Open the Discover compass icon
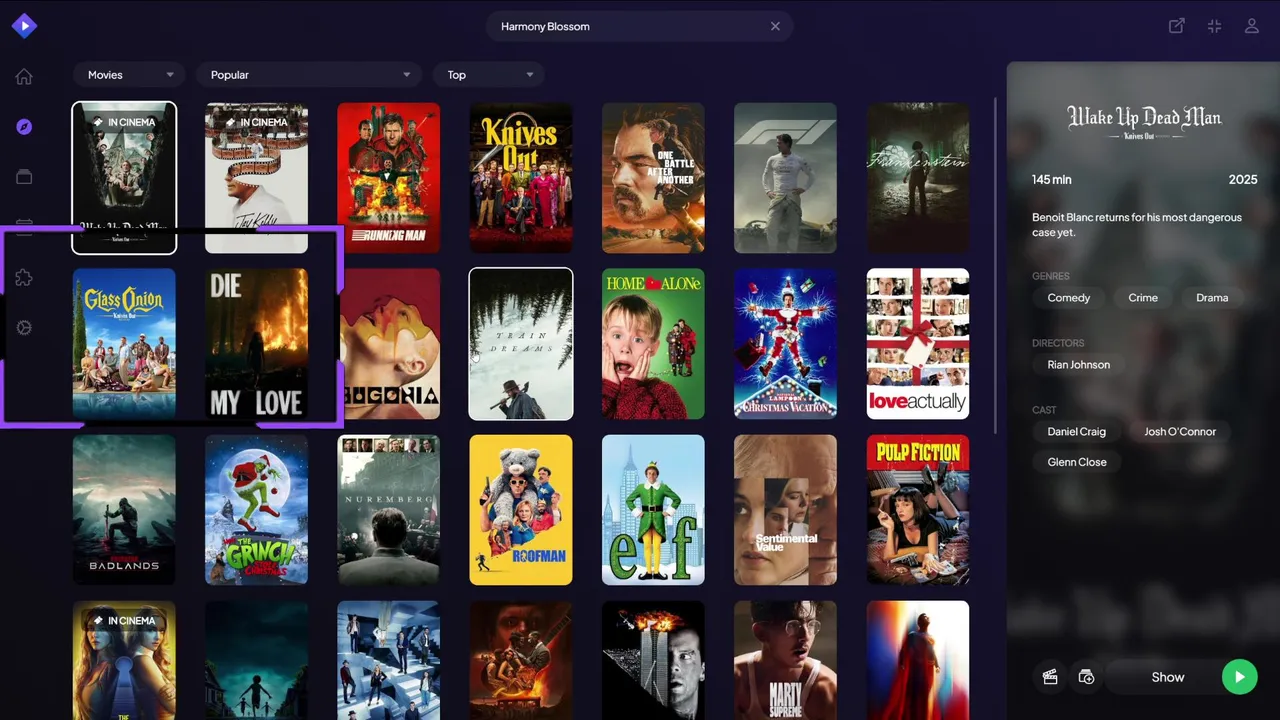The width and height of the screenshot is (1280, 720). point(24,127)
